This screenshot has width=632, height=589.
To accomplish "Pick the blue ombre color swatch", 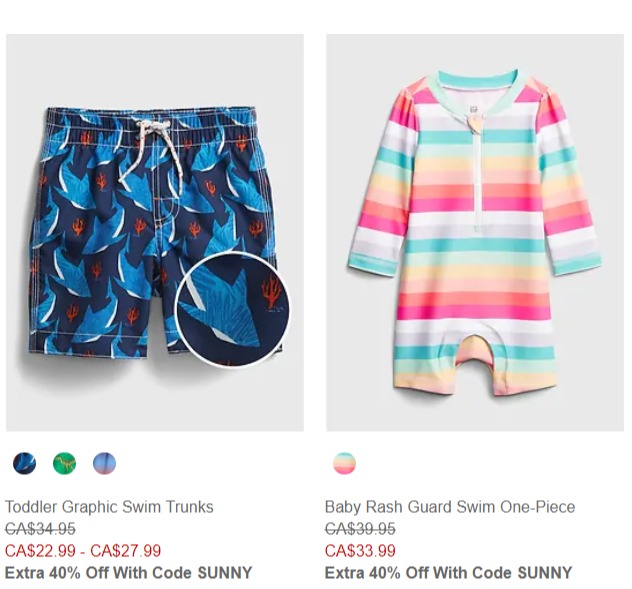I will (x=104, y=463).
